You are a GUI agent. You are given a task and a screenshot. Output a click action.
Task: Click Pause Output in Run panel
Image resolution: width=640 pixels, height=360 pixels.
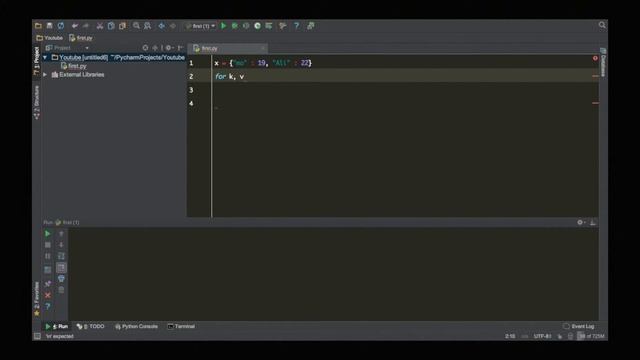tap(47, 256)
